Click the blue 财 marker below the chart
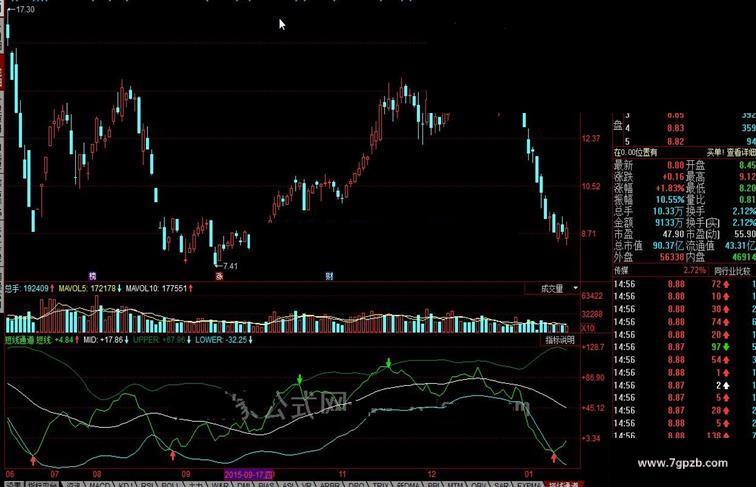 click(329, 276)
